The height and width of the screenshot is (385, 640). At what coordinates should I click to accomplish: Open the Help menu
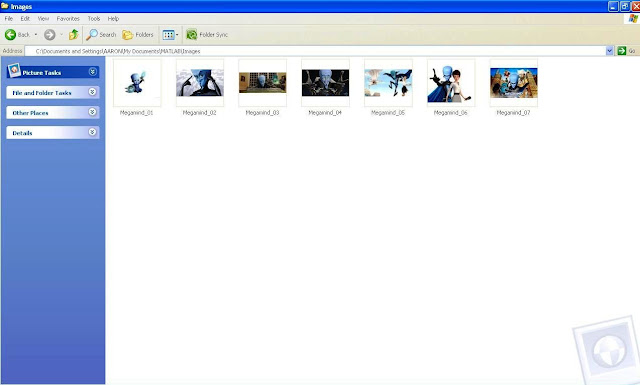(x=113, y=19)
